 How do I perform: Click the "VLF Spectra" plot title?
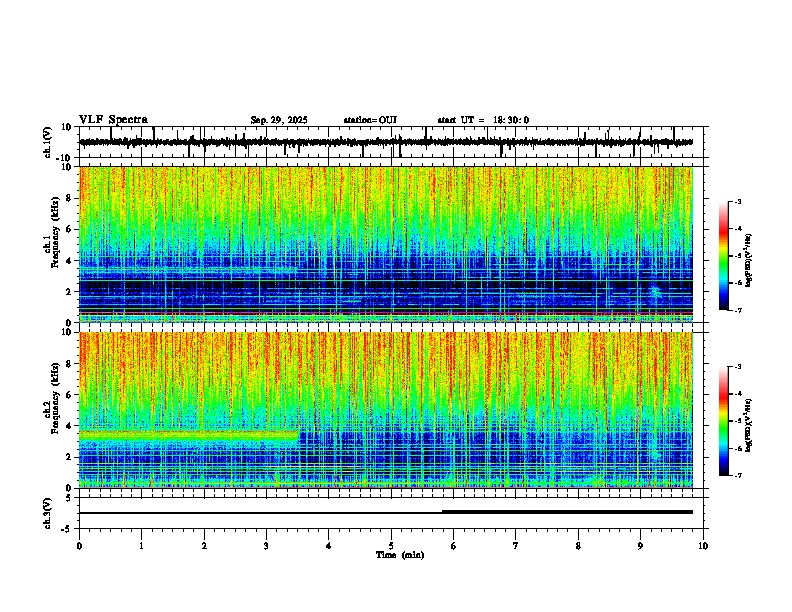(114, 120)
